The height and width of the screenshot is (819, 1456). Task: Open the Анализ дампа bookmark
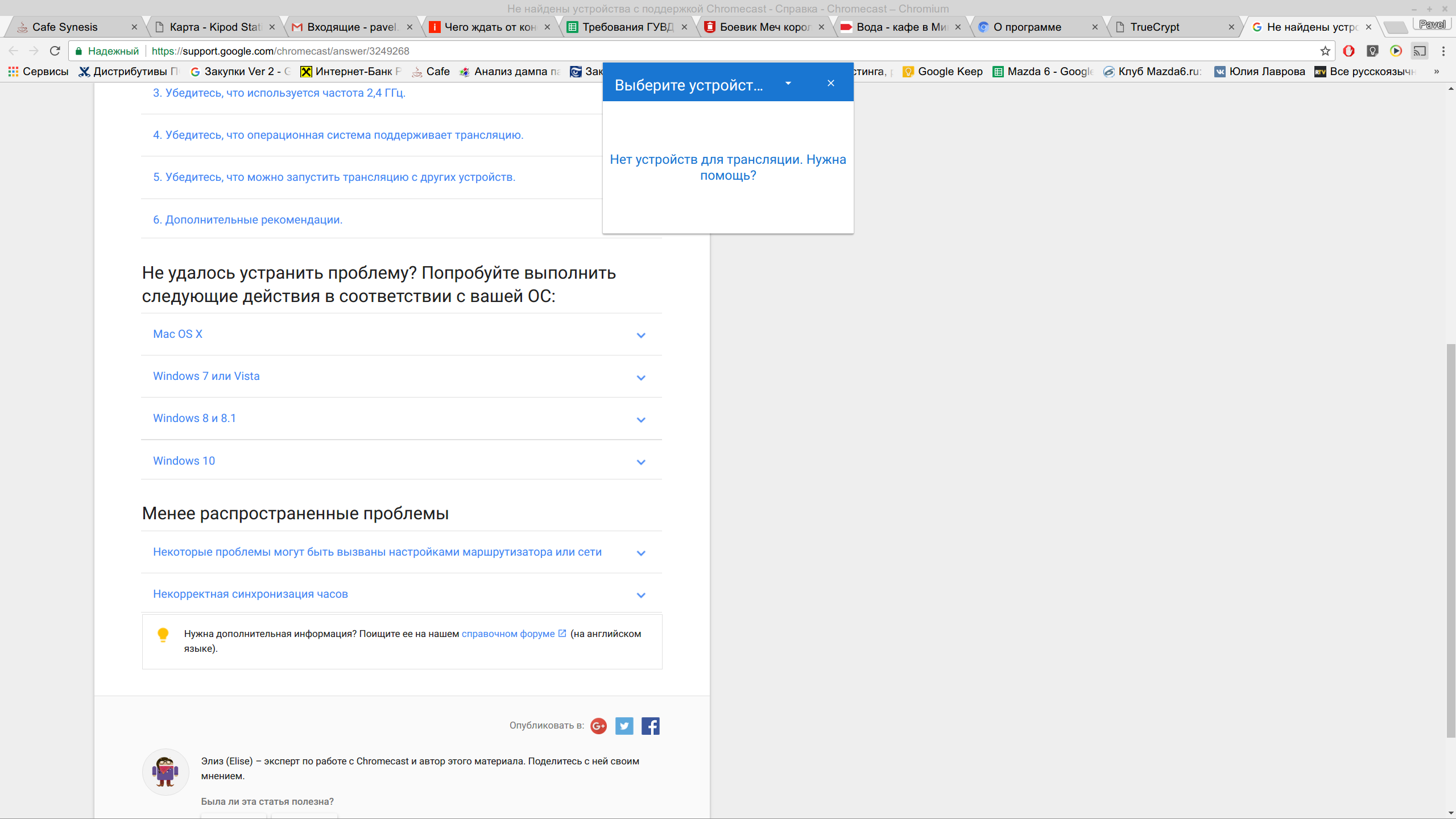click(x=510, y=72)
